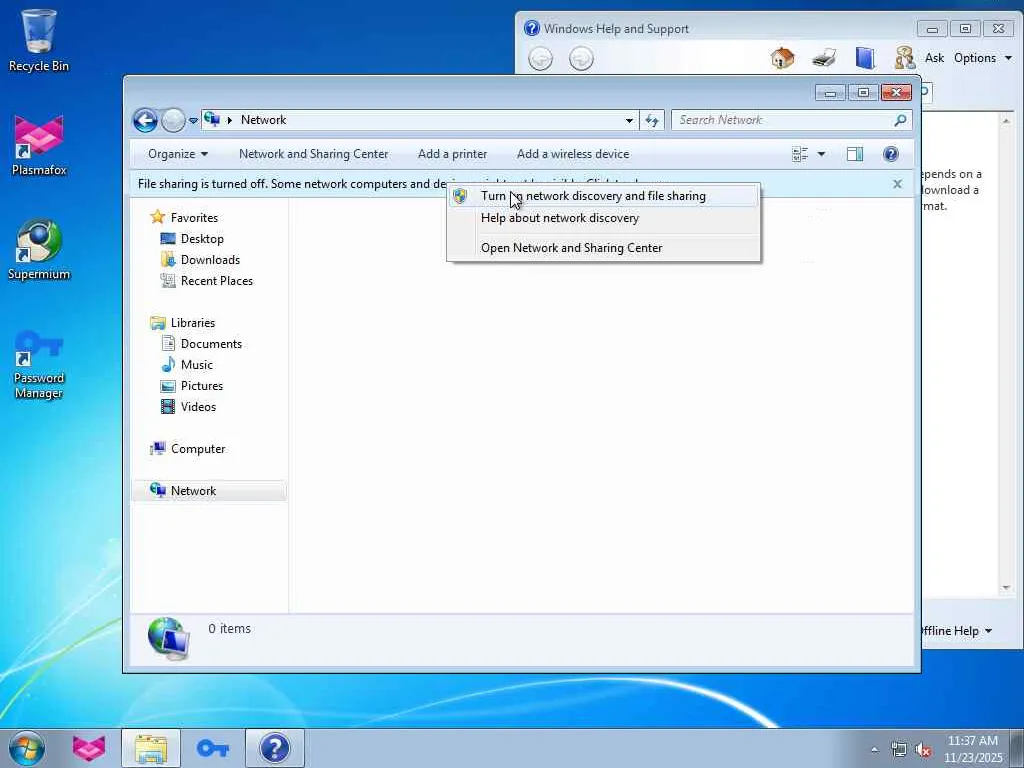Click Help and Support back button

tap(540, 59)
